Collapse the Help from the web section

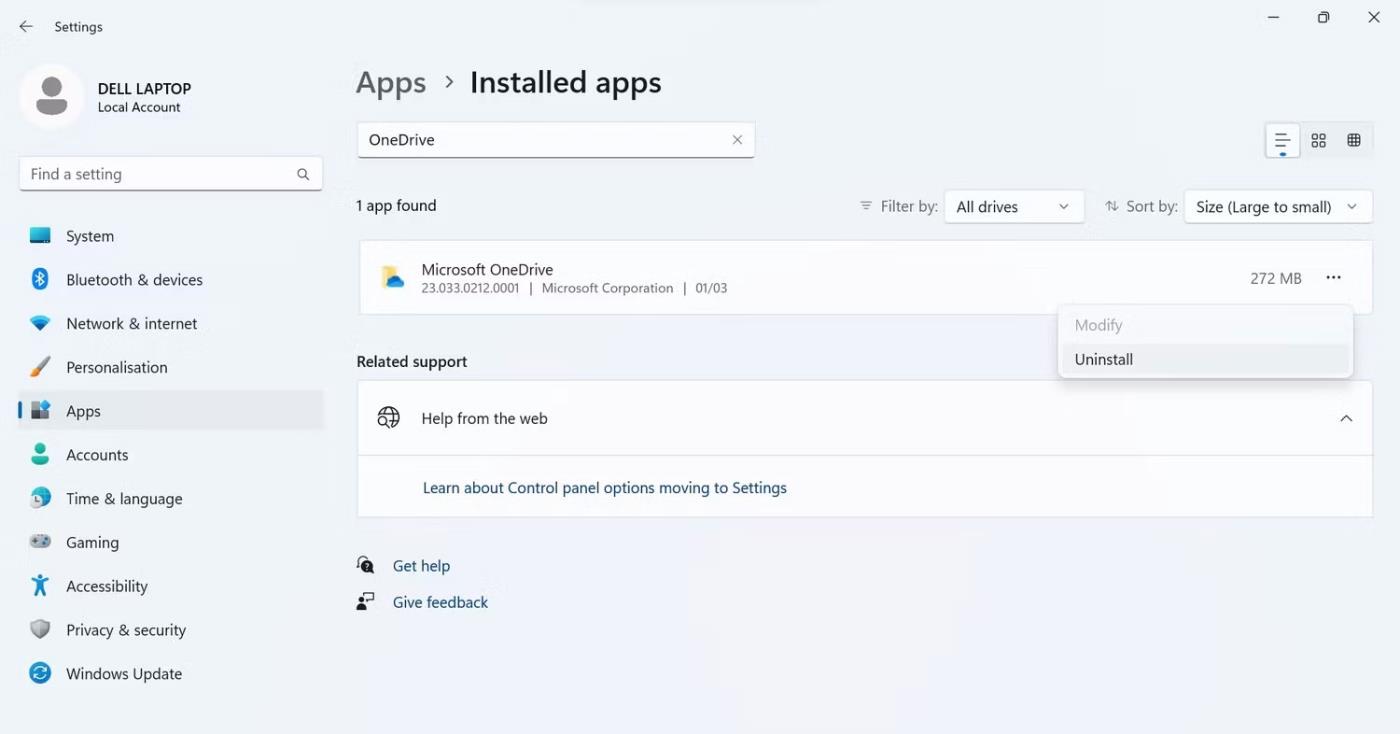click(1346, 418)
